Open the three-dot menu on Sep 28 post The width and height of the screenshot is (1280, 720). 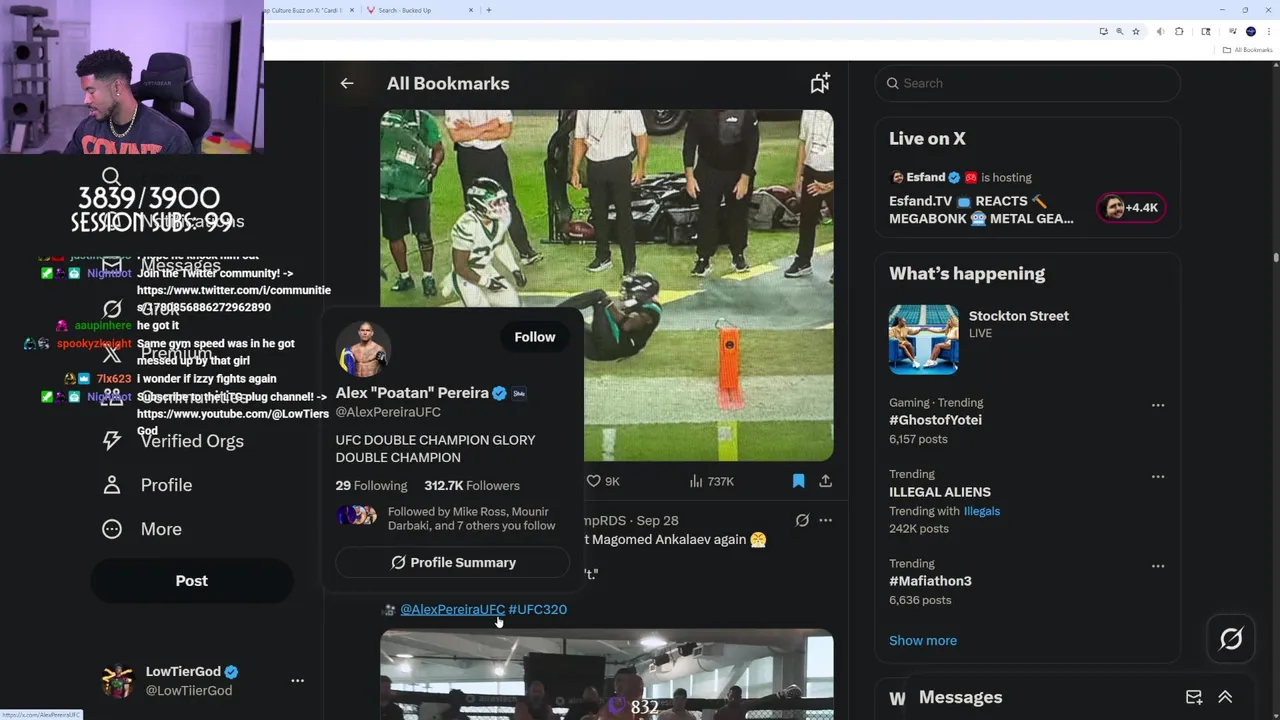[826, 521]
